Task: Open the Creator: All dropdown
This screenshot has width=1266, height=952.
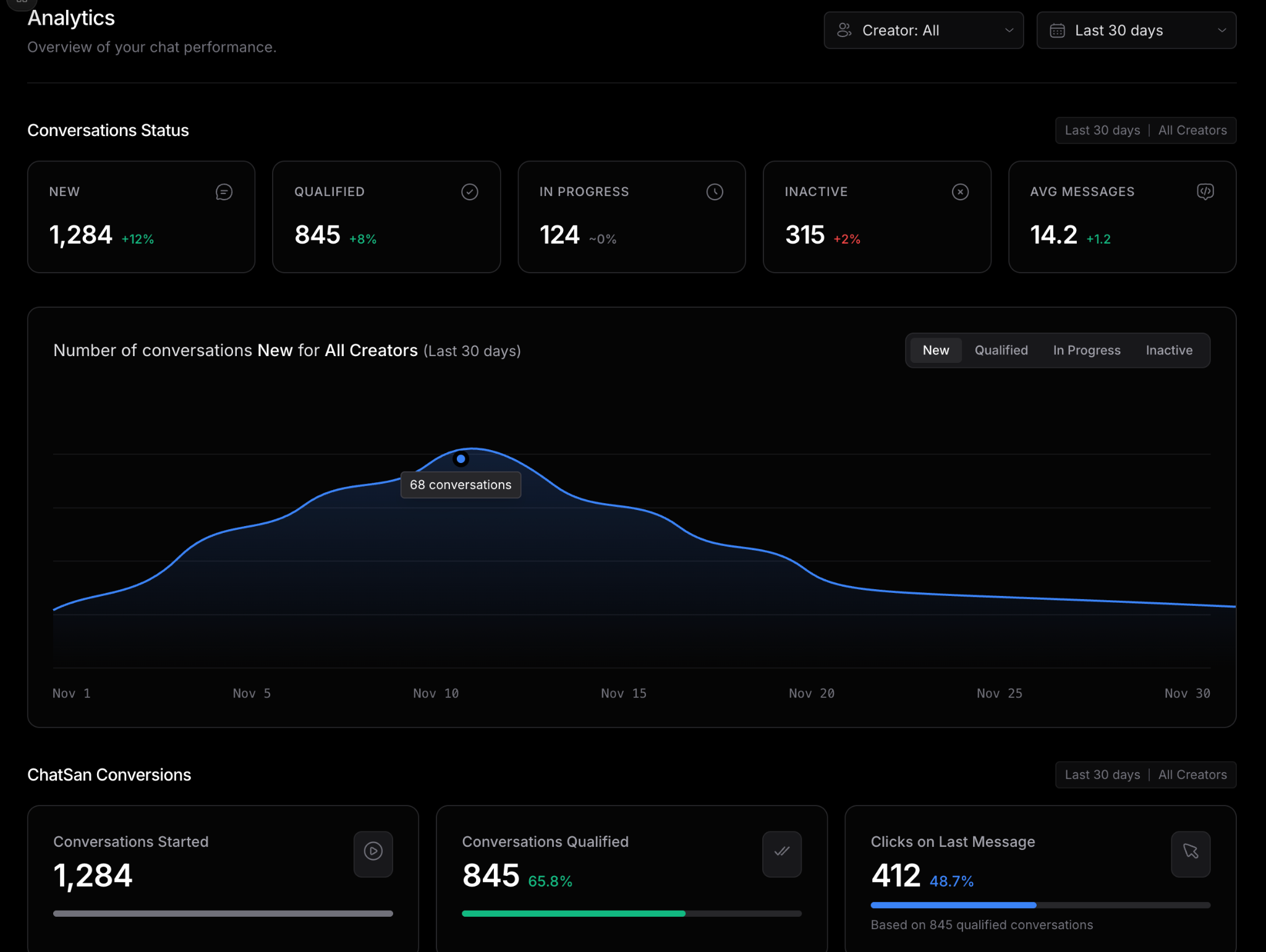Action: tap(924, 30)
